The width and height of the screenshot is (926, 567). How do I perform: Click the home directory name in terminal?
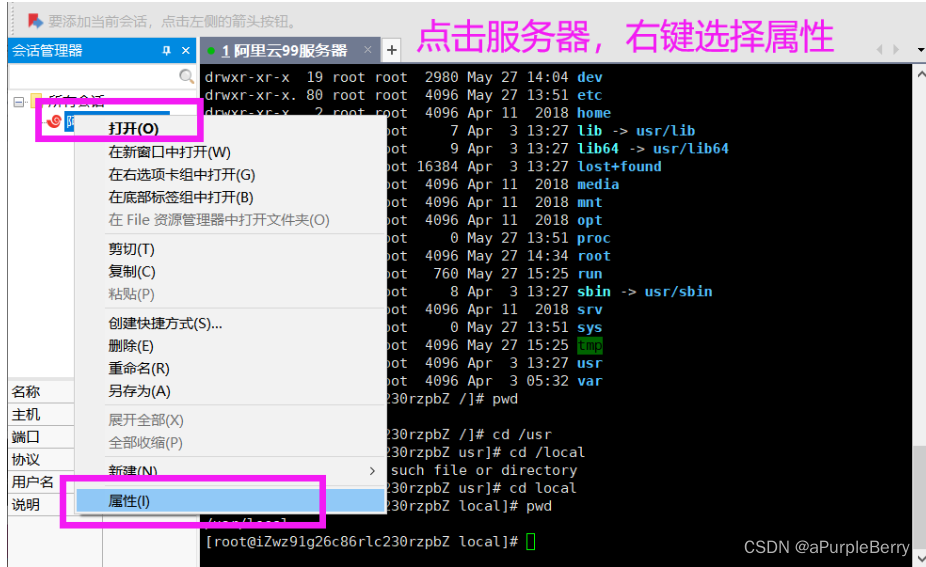594,113
